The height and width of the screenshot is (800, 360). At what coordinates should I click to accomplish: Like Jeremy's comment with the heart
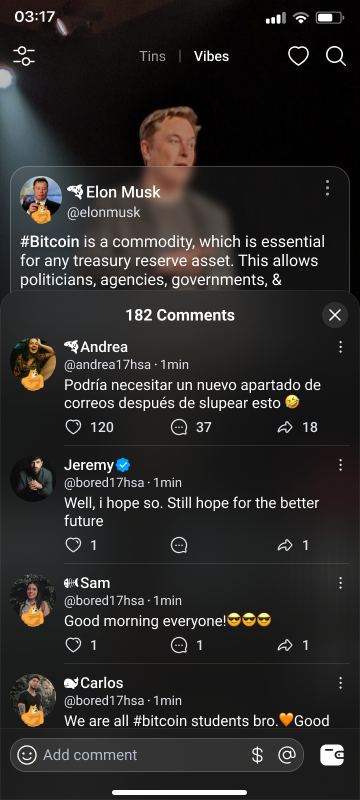[x=73, y=545]
